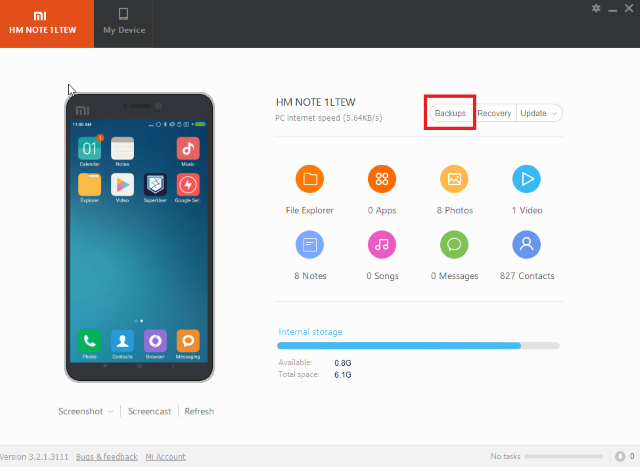Expand the Screenshot options chevron
The width and height of the screenshot is (640, 467).
coord(110,411)
